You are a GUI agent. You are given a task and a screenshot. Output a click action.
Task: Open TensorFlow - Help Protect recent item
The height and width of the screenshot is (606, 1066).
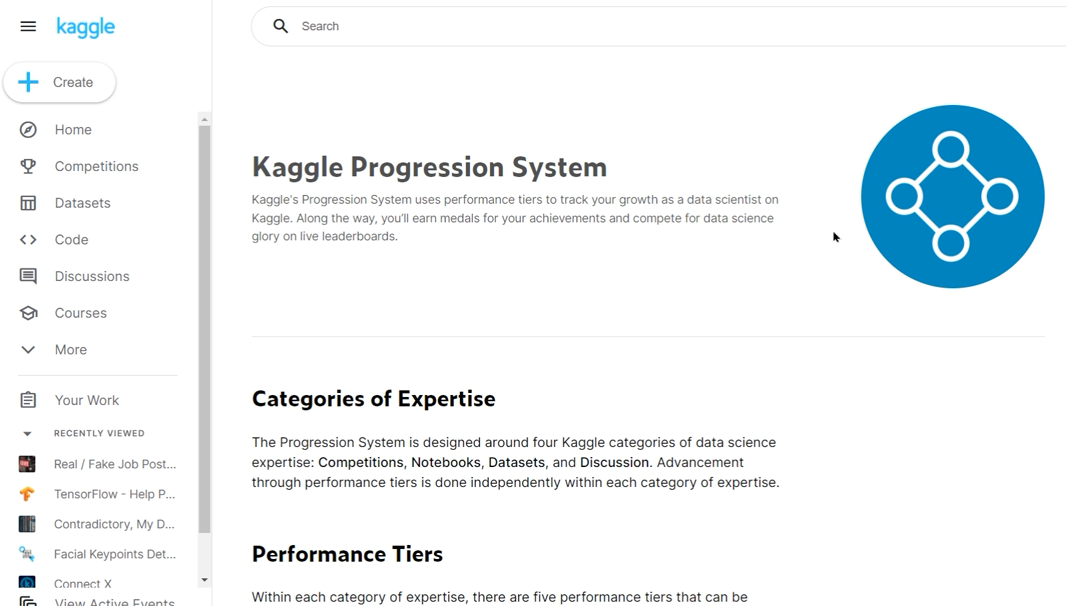[114, 494]
